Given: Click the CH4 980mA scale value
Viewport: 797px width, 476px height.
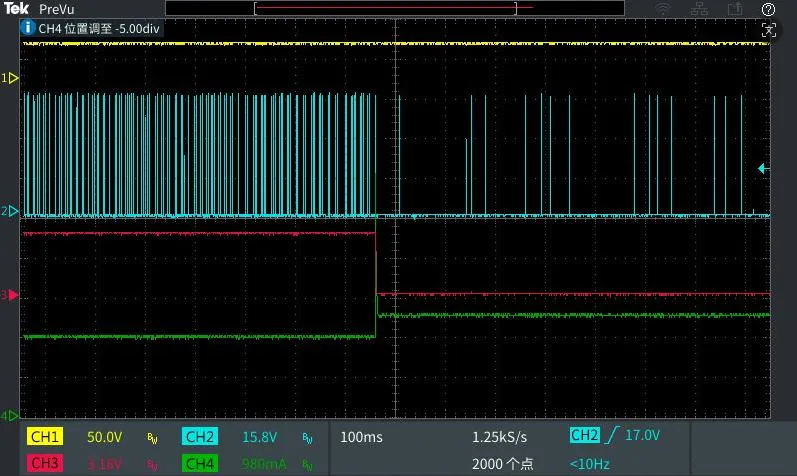Looking at the screenshot, I should (264, 464).
